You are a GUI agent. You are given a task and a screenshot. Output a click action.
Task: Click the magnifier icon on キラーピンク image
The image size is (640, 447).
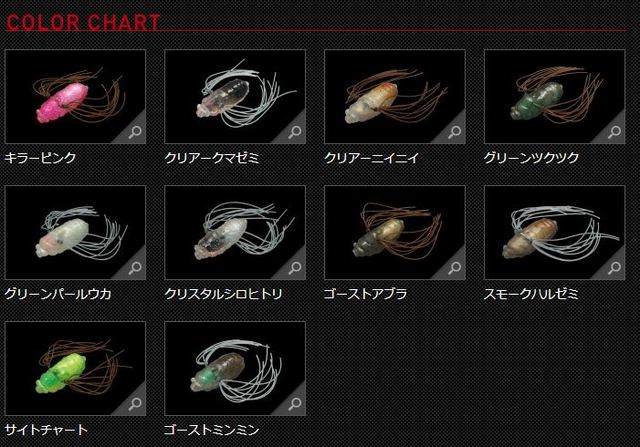[x=135, y=132]
